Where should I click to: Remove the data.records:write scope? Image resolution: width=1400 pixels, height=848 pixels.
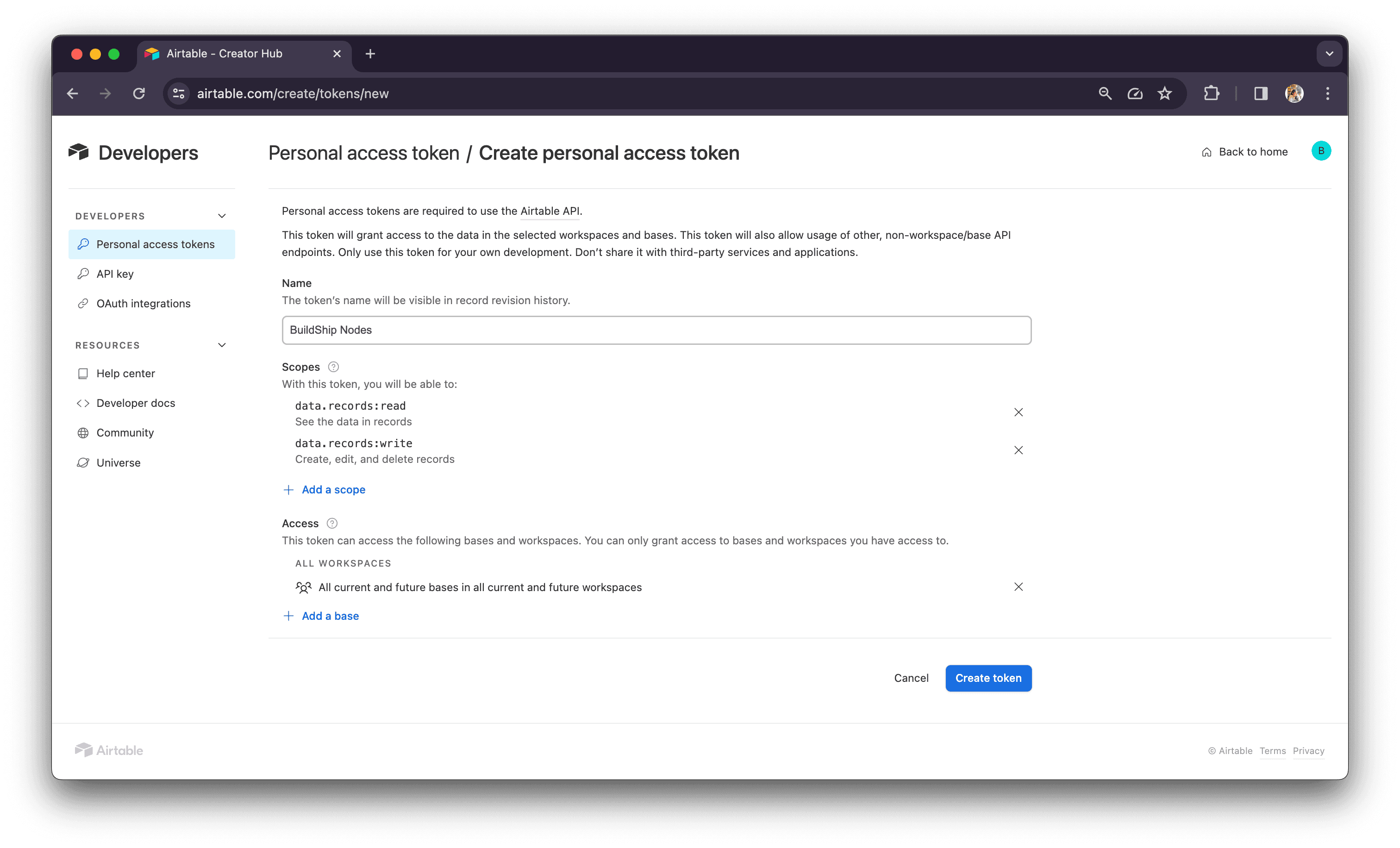click(x=1018, y=450)
